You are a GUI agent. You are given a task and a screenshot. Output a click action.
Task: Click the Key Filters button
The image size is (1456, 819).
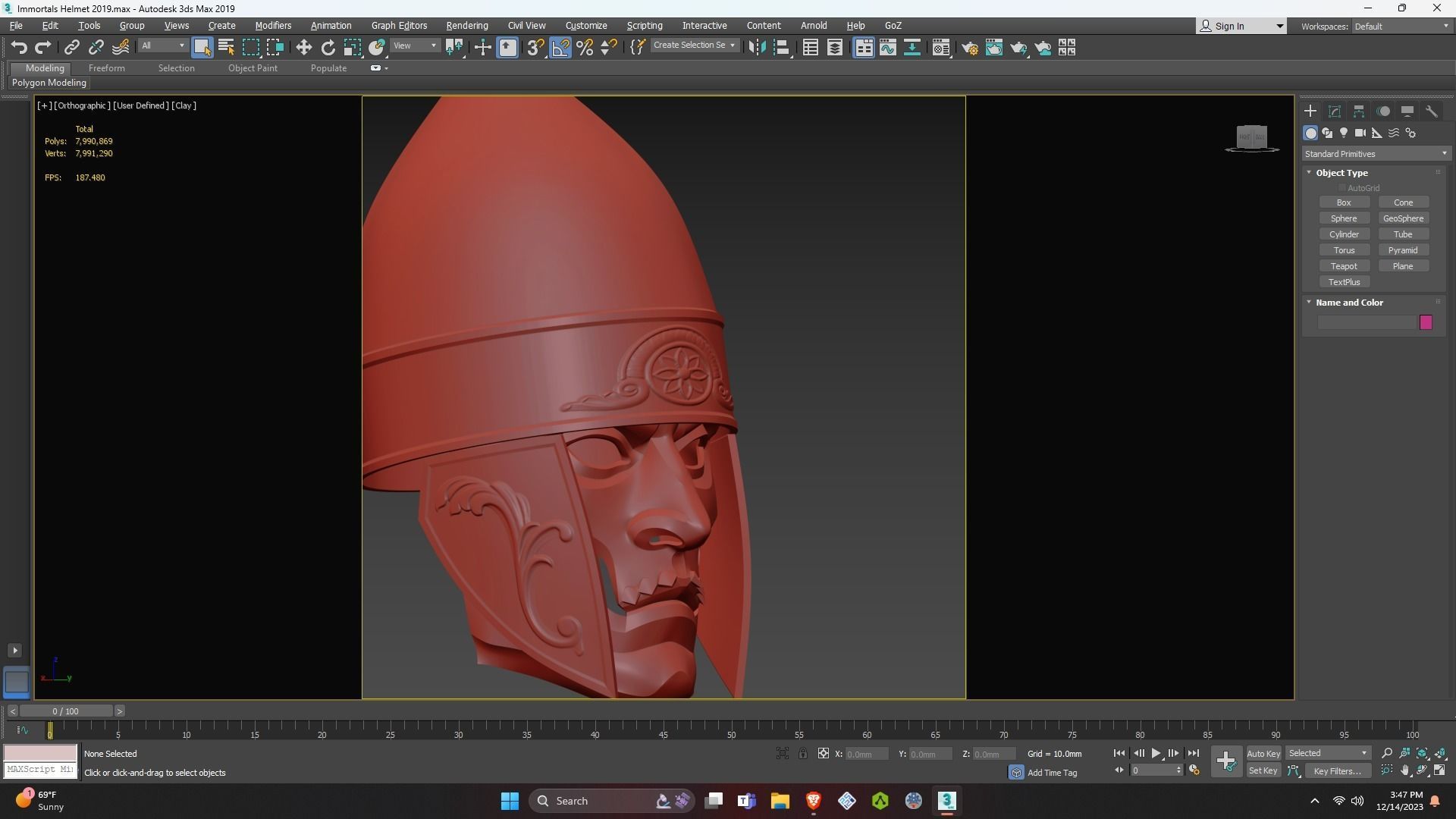[1337, 771]
